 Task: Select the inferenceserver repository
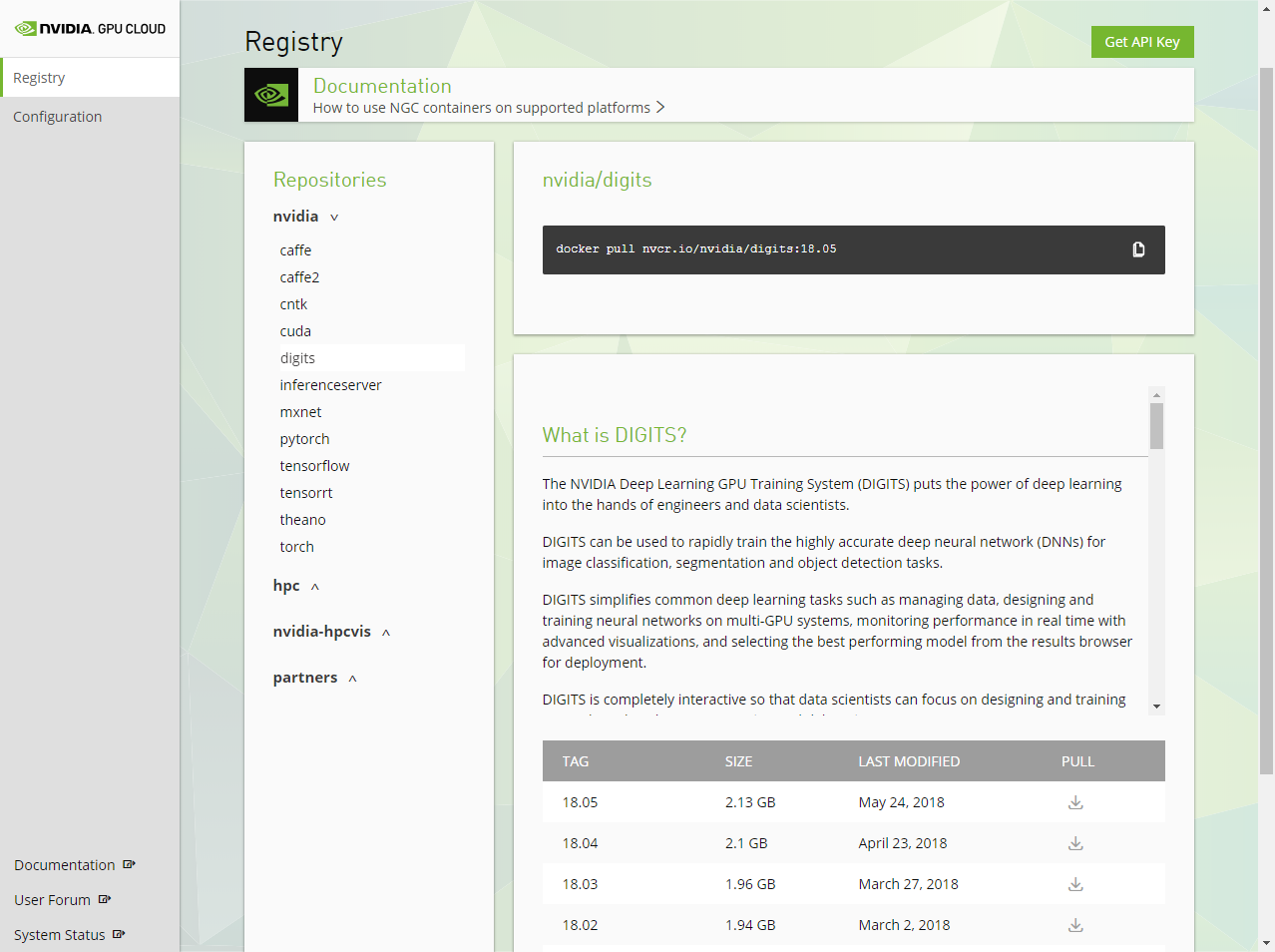pos(330,385)
